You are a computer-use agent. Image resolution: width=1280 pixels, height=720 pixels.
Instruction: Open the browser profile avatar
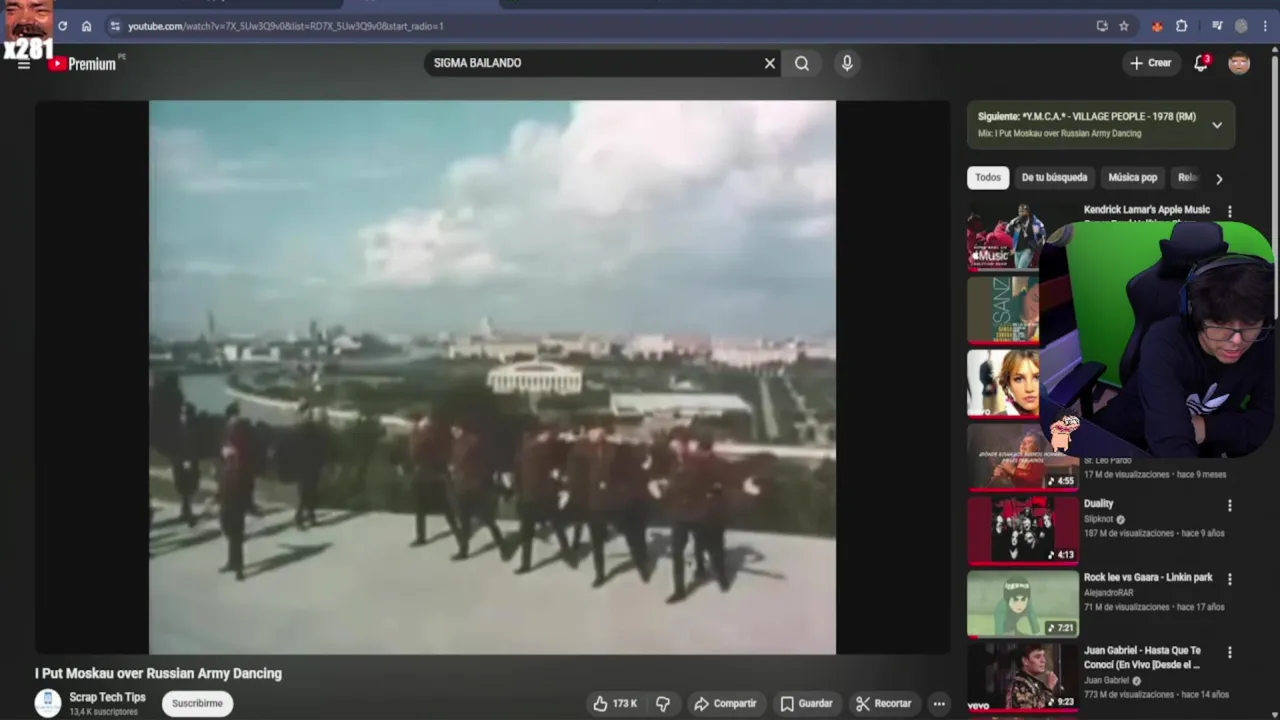pyautogui.click(x=1241, y=26)
